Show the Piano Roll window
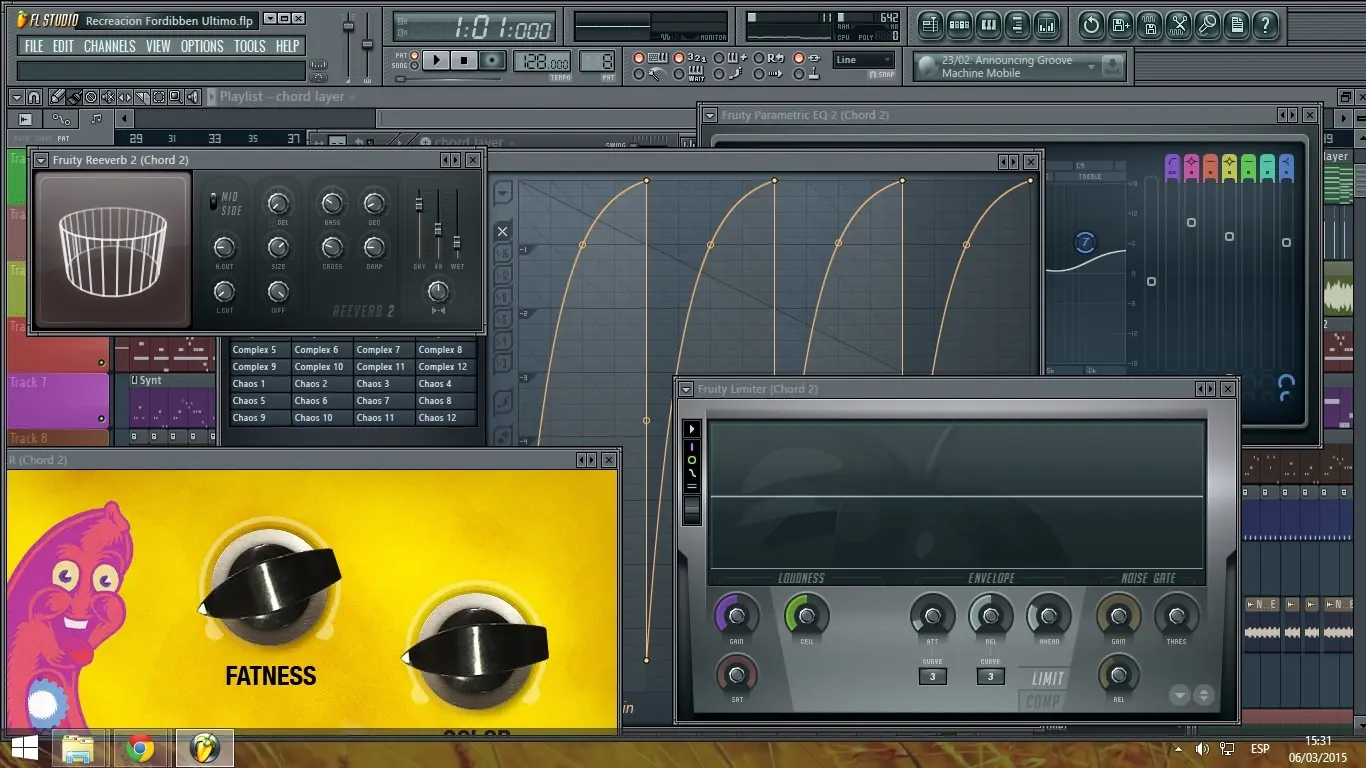1366x768 pixels. click(x=988, y=25)
